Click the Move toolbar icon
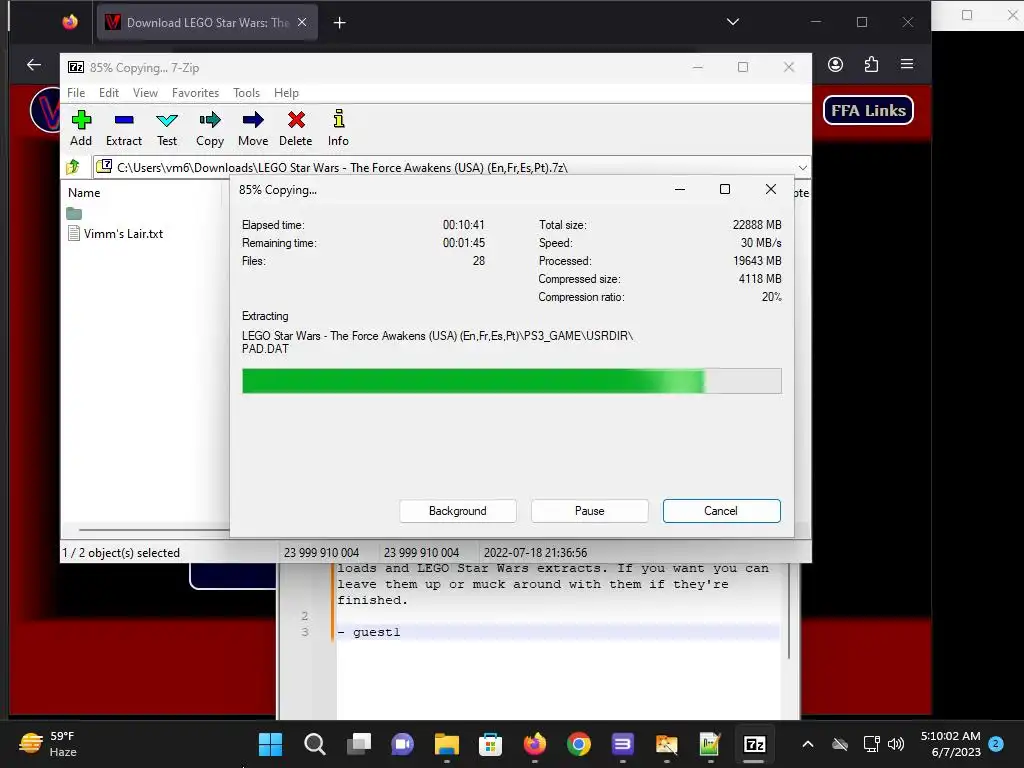1024x768 pixels. 253,128
